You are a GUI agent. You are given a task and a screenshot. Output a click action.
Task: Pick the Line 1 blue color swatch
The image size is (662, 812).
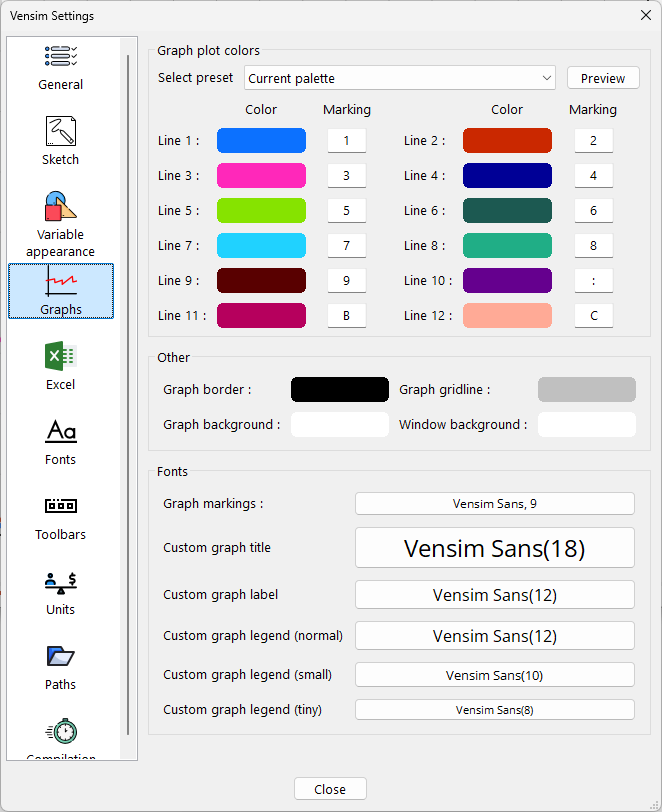pyautogui.click(x=261, y=141)
